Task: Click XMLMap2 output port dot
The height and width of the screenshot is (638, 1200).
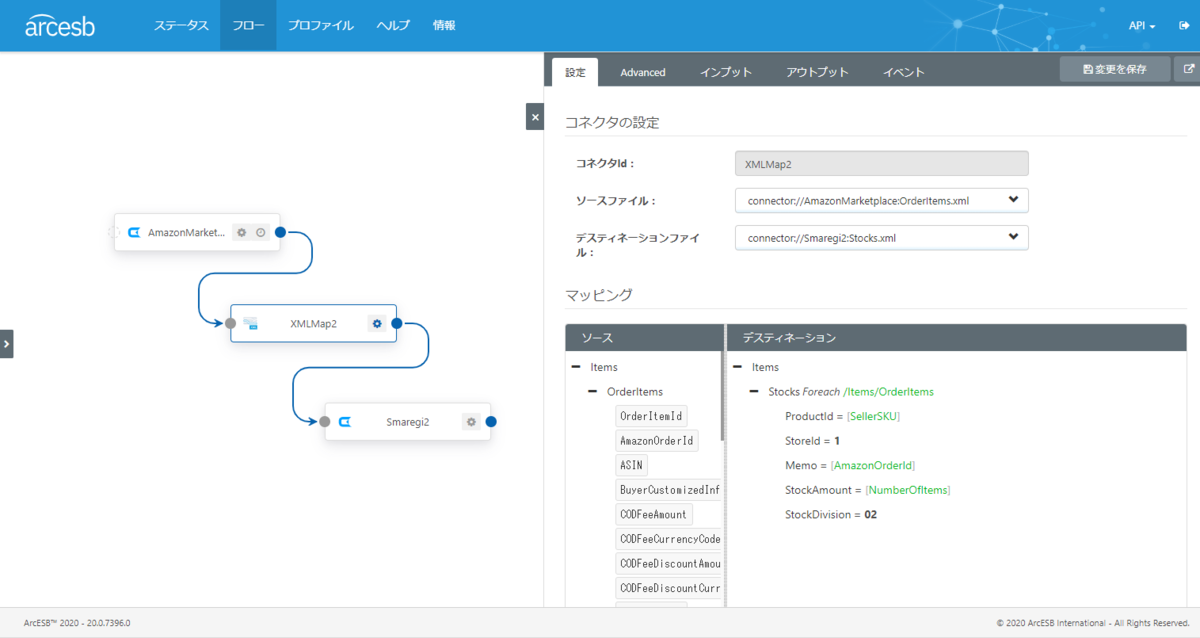Action: [x=397, y=323]
